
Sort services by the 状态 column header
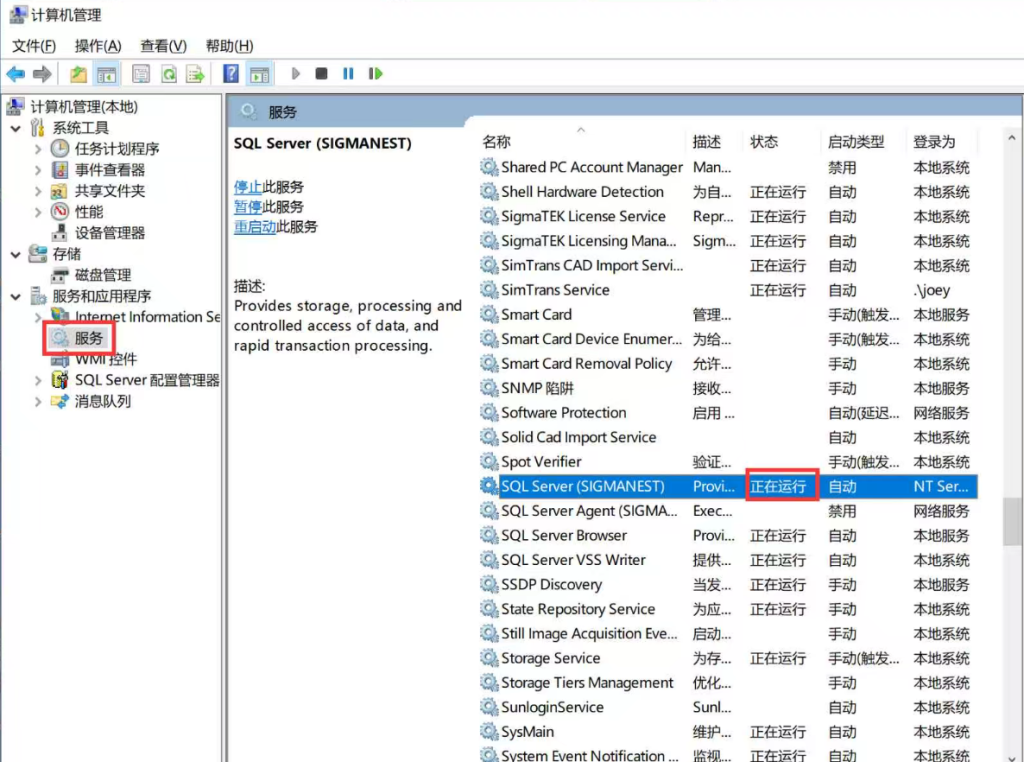[x=765, y=142]
